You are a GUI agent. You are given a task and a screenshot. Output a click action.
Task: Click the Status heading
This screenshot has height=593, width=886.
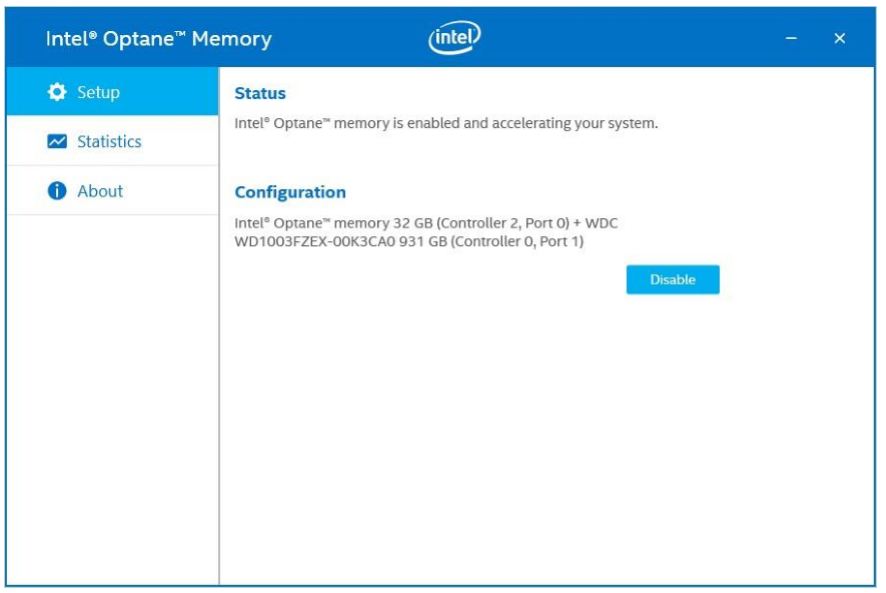[260, 93]
